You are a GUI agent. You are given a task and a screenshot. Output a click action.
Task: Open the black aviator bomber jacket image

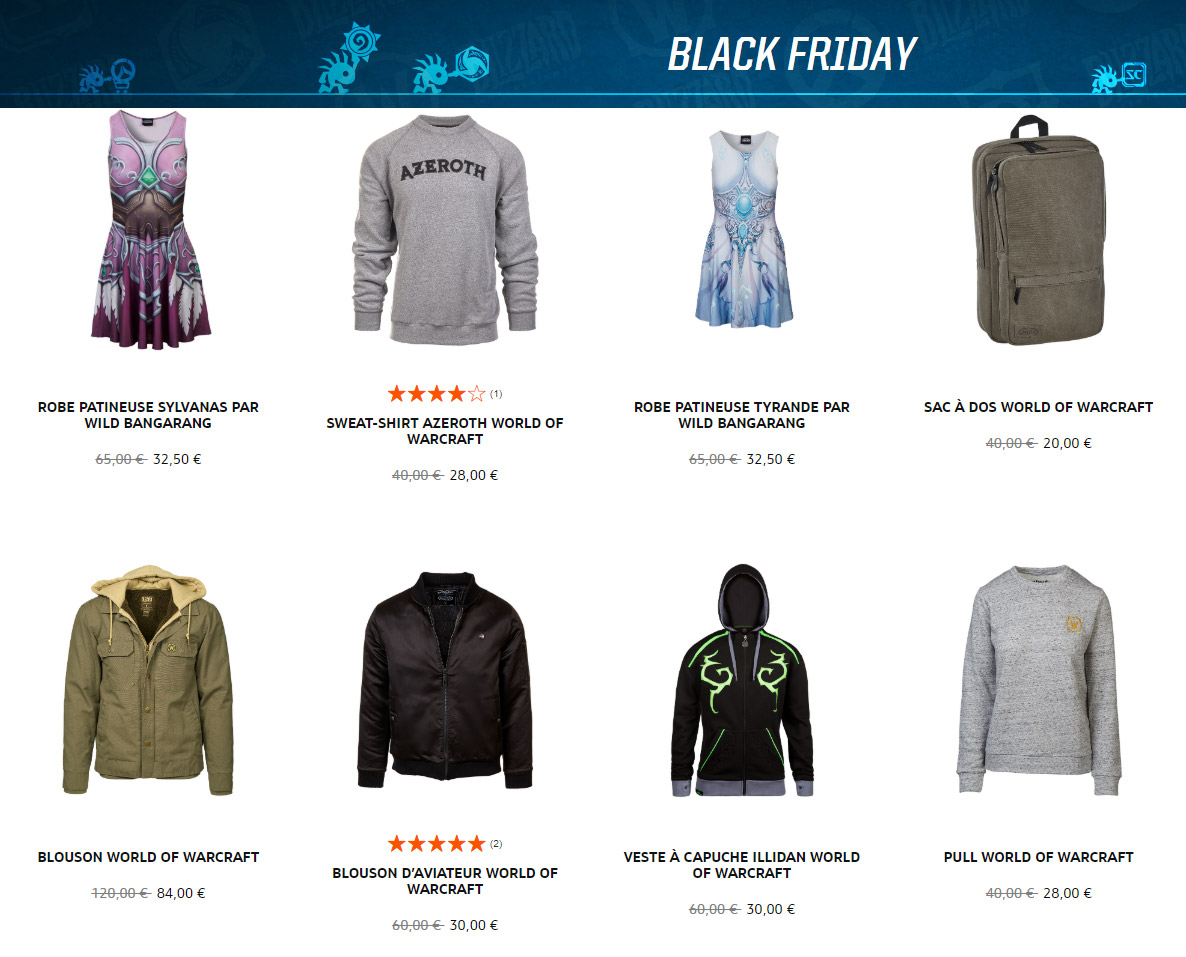click(445, 679)
